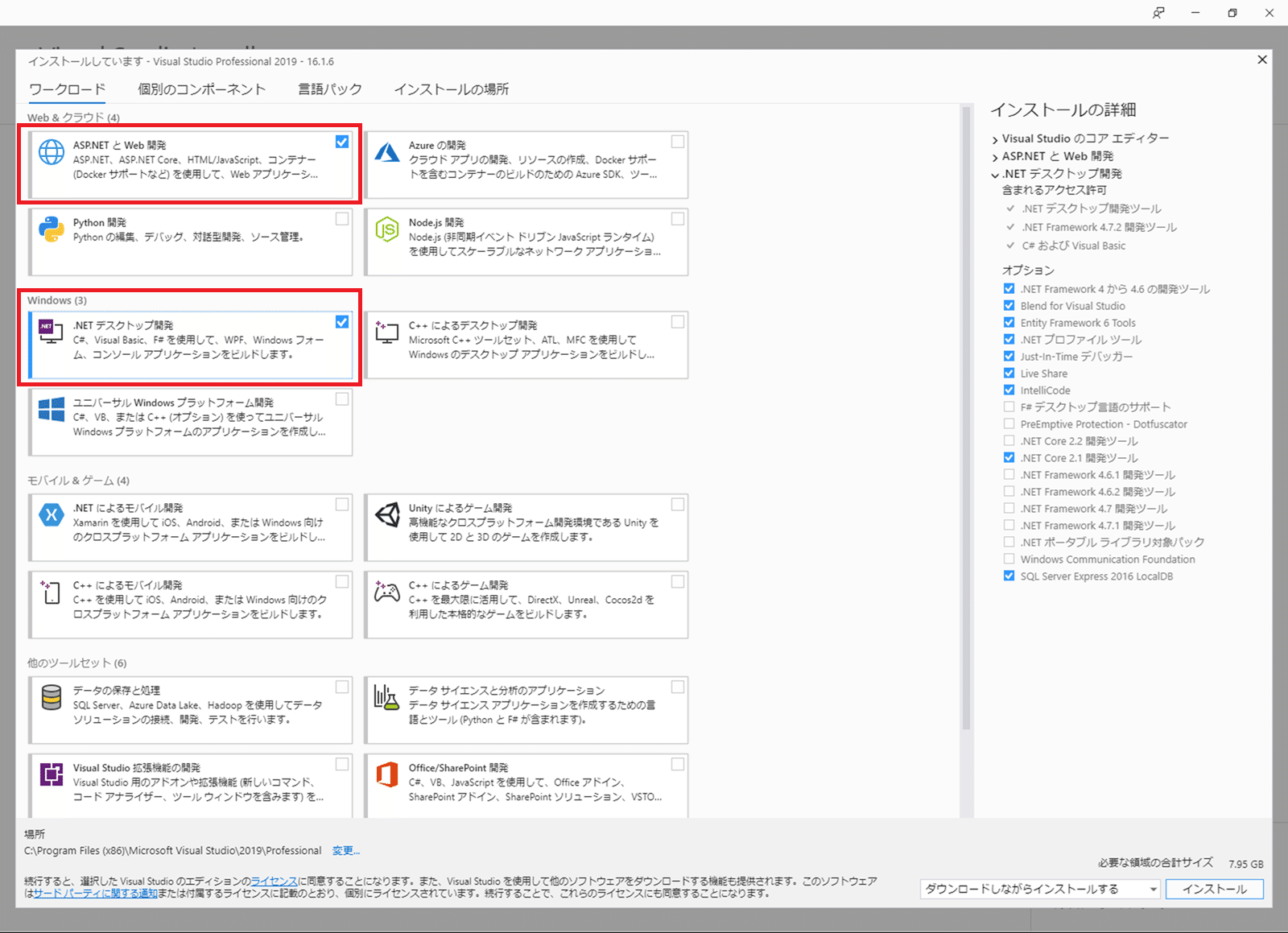The width and height of the screenshot is (1288, 933).
Task: Uncheck the Live Share option
Action: 1009,374
